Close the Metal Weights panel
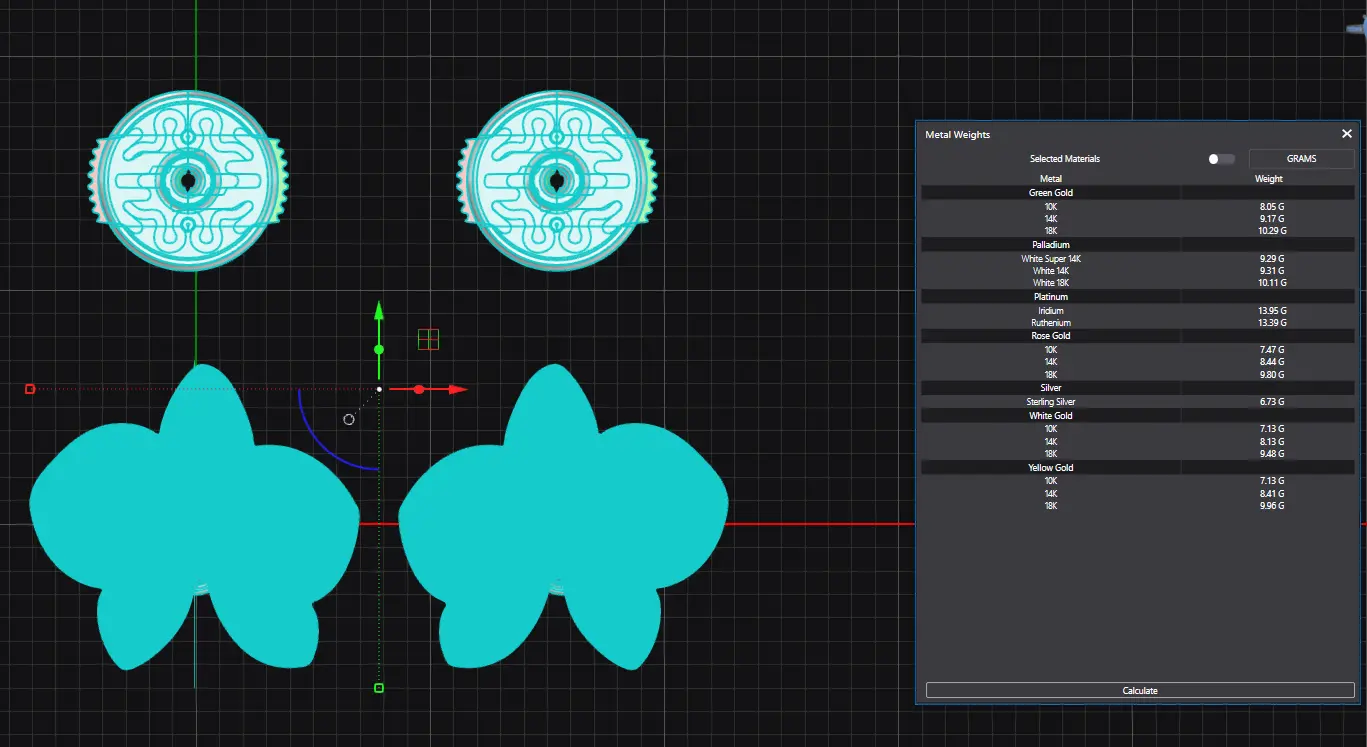The height and width of the screenshot is (747, 1367). point(1346,134)
